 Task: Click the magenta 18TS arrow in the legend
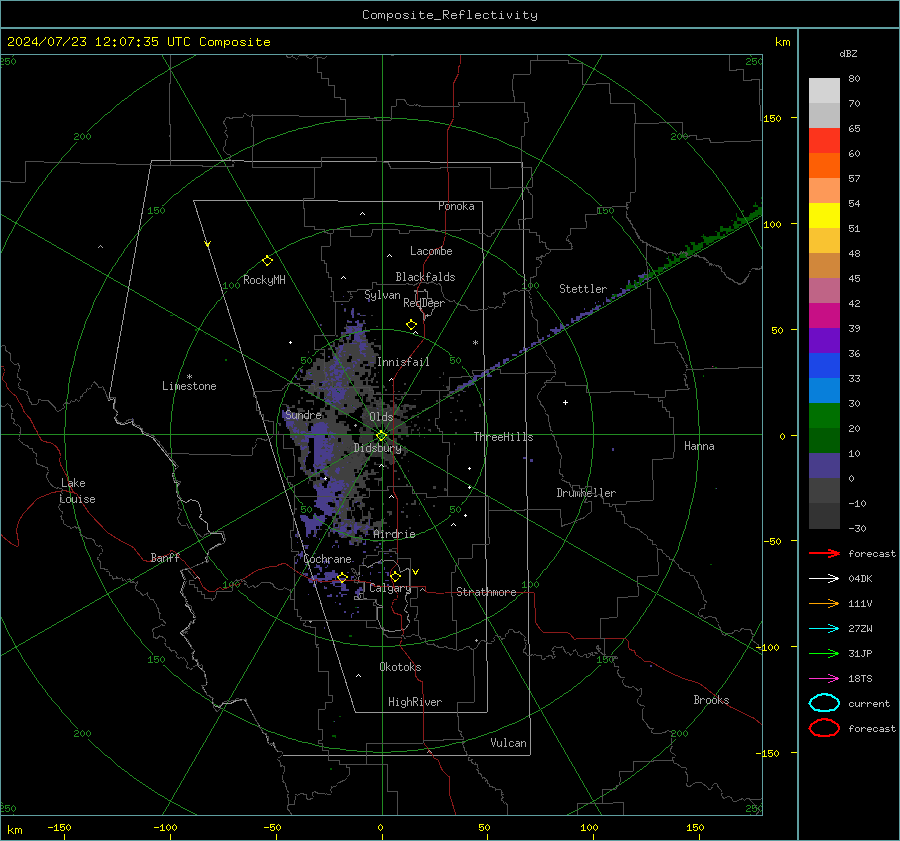coord(824,679)
